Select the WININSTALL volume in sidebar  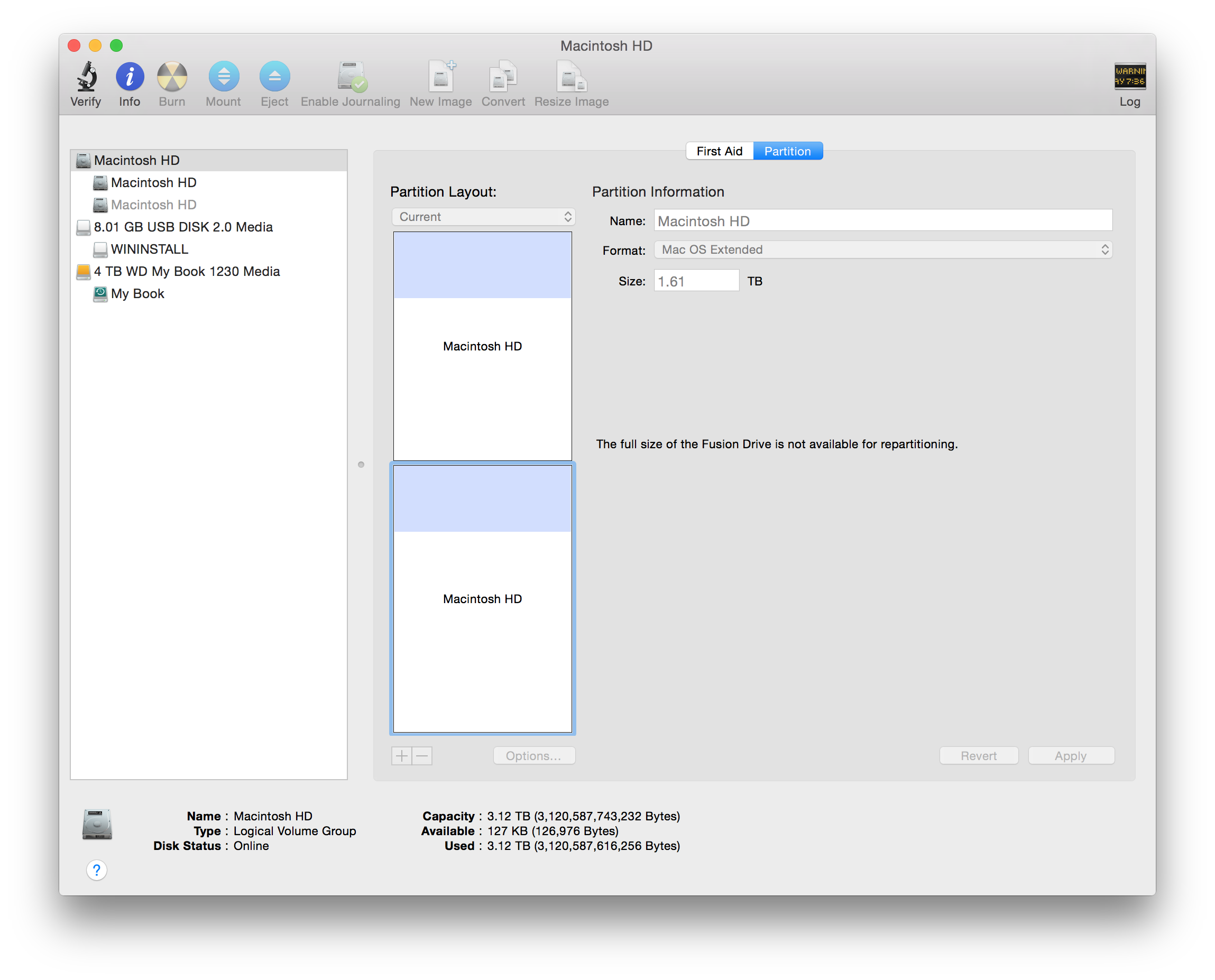click(x=149, y=249)
